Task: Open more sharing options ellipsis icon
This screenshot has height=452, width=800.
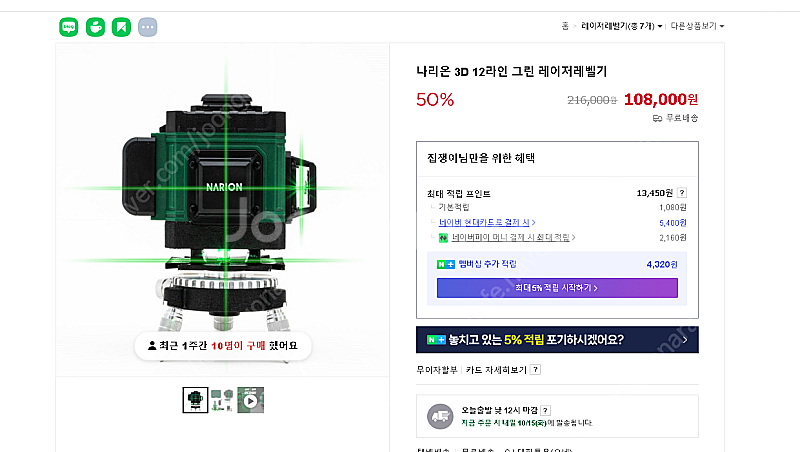Action: coord(148,27)
